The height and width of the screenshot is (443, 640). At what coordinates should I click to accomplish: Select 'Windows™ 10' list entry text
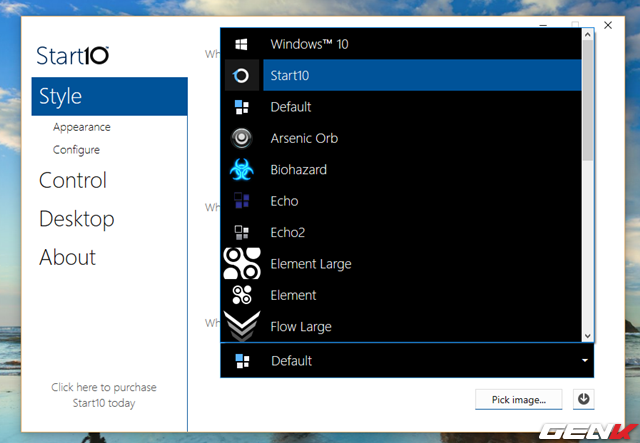coord(309,44)
